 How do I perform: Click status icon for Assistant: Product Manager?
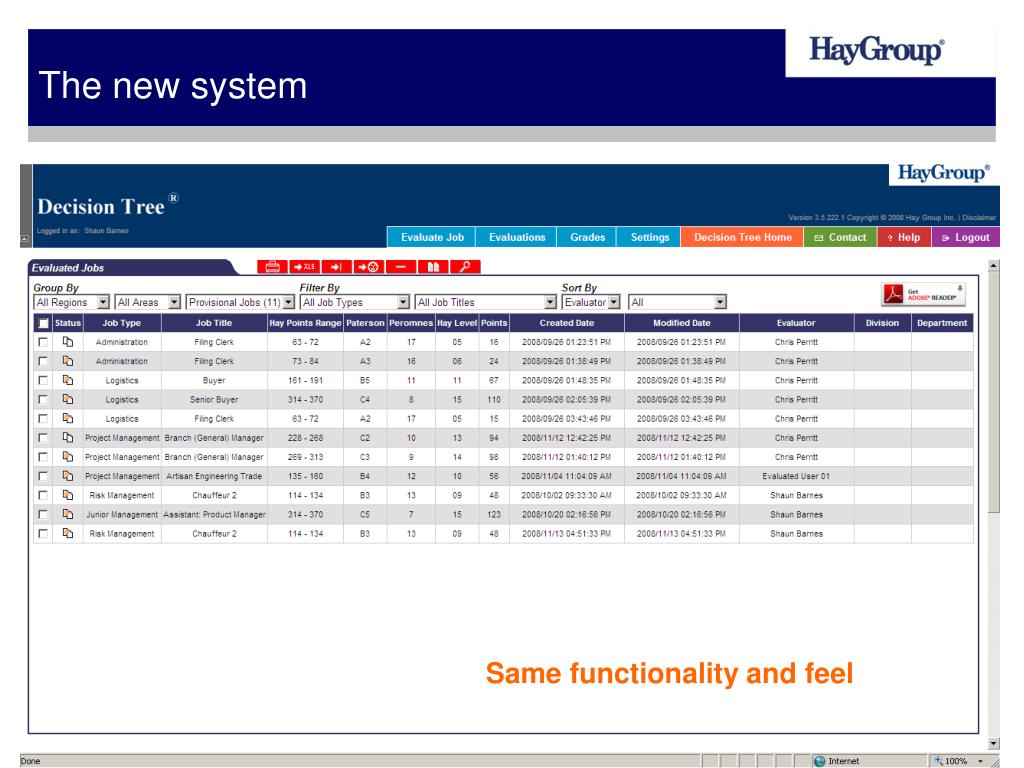coord(68,514)
